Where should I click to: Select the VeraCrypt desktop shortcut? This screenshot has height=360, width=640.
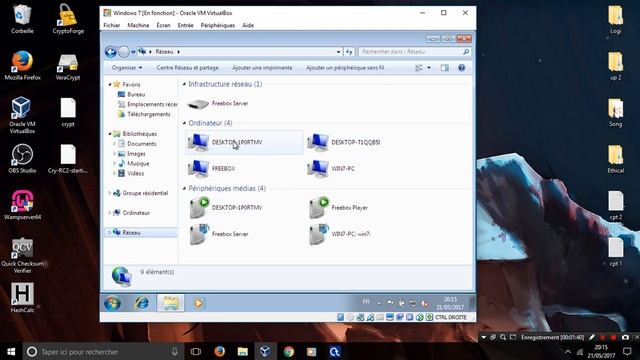[x=68, y=66]
